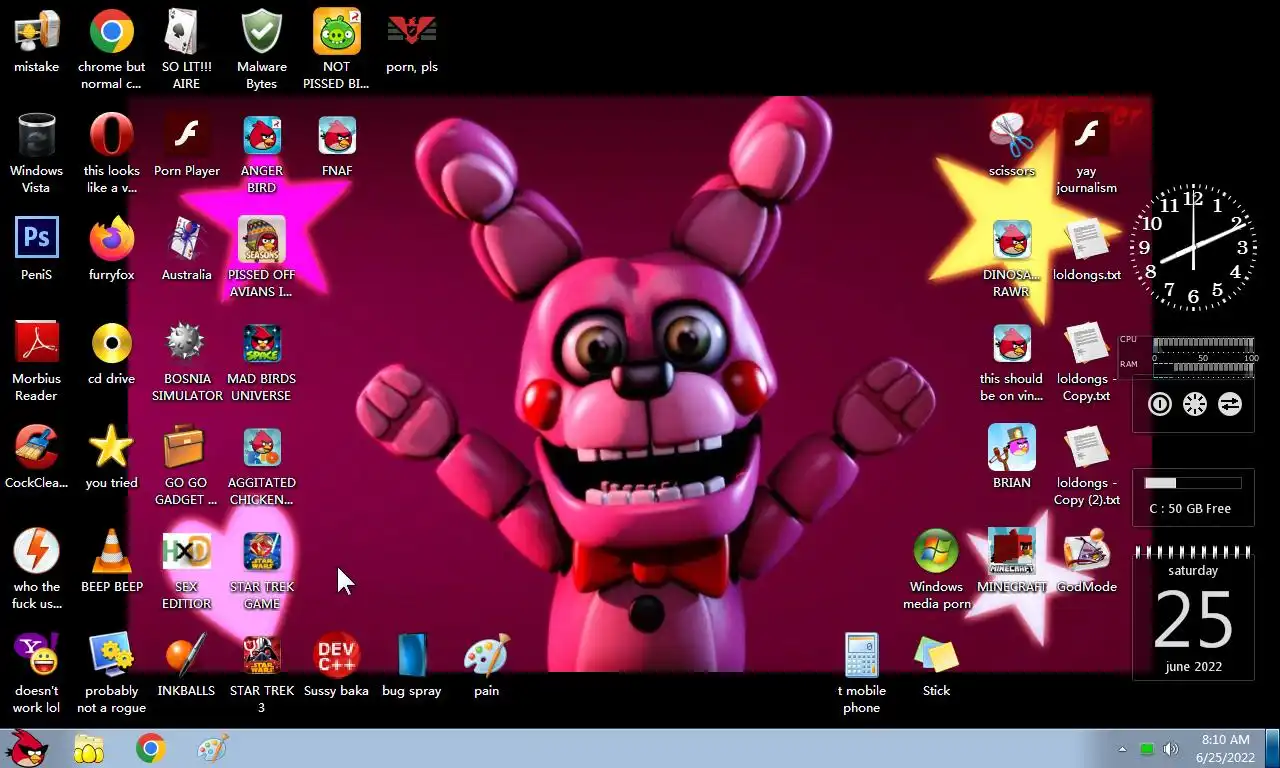1280x768 pixels.
Task: Open the 'DINOSA... RAWR' Angry Birds icon
Action: pyautogui.click(x=1012, y=239)
